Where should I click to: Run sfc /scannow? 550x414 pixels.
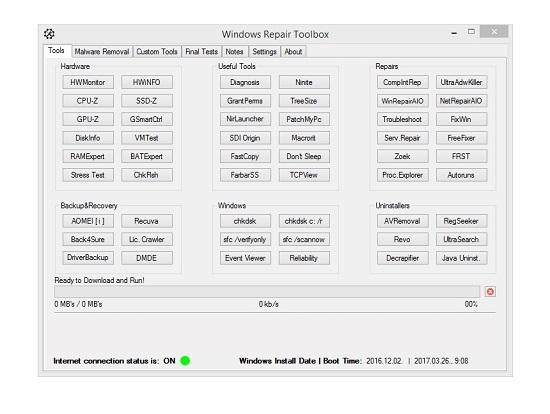point(304,239)
